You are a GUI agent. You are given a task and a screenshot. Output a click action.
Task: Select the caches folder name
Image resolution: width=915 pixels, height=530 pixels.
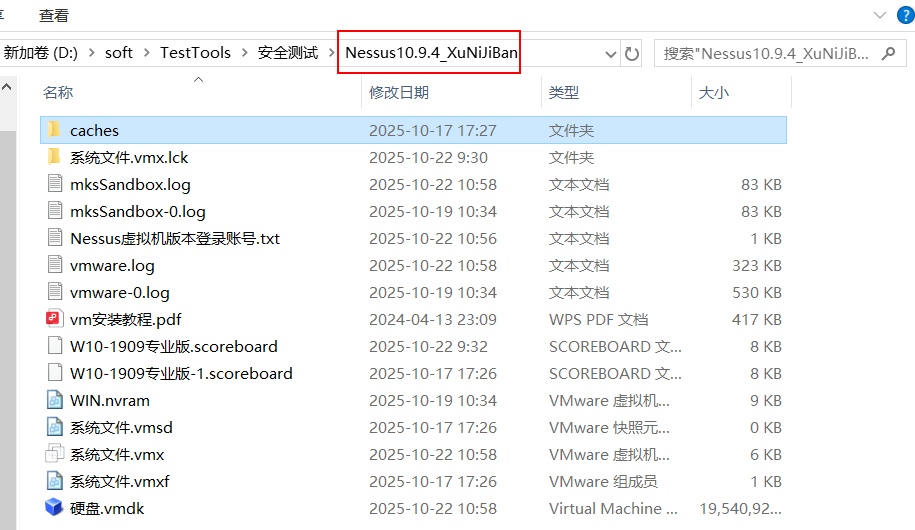(x=95, y=130)
